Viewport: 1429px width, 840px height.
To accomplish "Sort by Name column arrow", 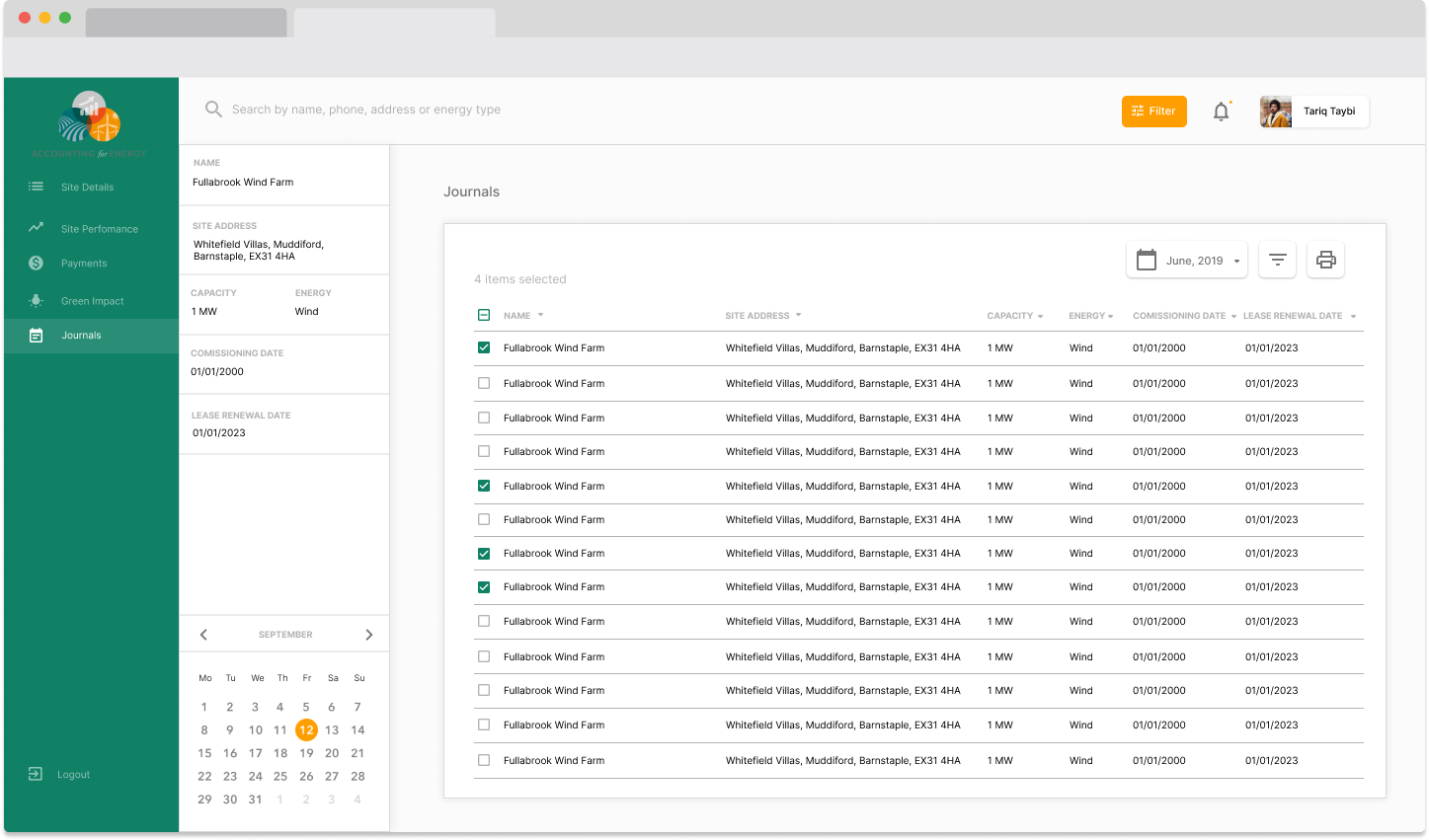I will point(540,315).
